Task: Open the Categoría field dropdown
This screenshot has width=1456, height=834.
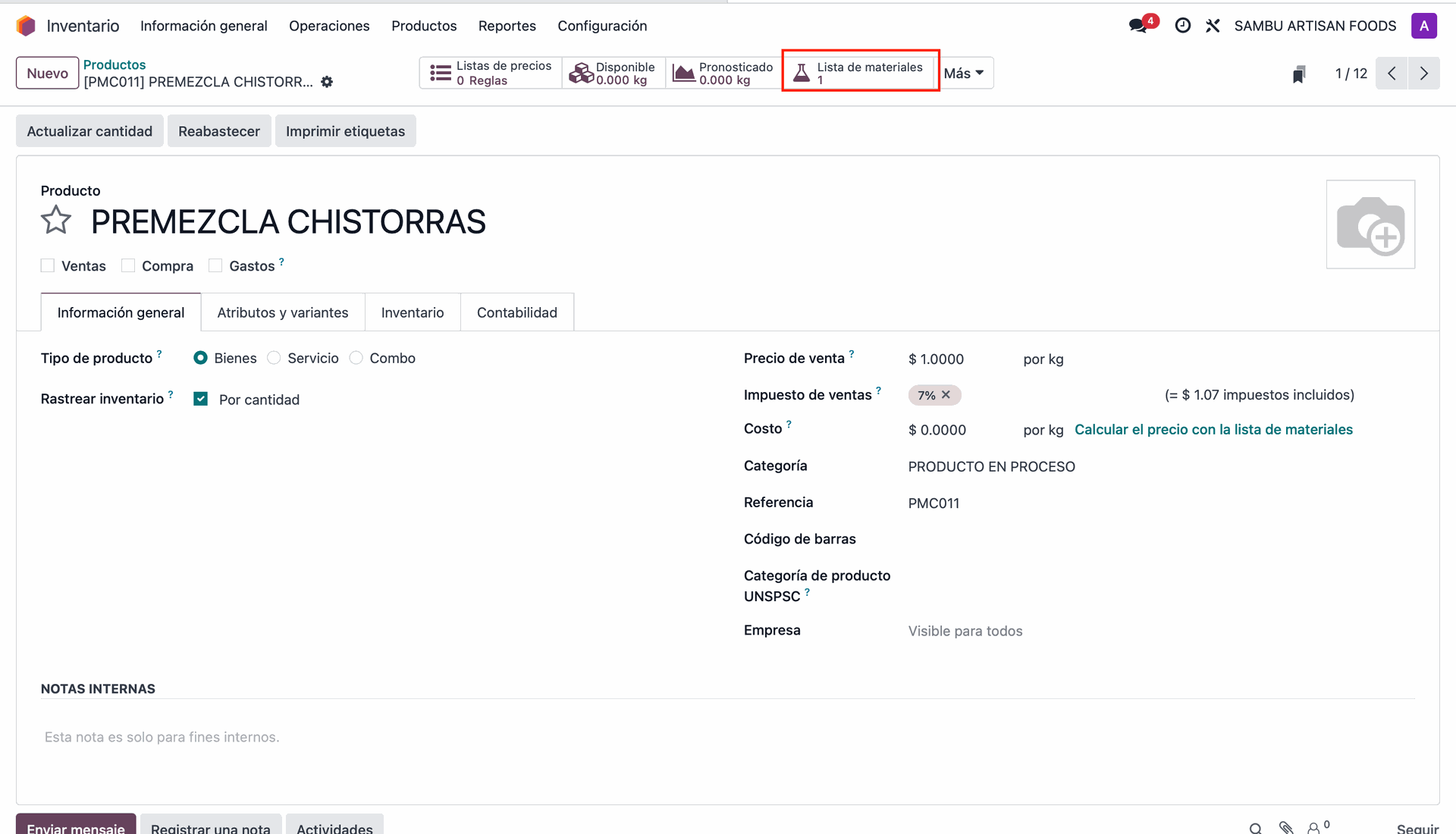Action: [991, 467]
